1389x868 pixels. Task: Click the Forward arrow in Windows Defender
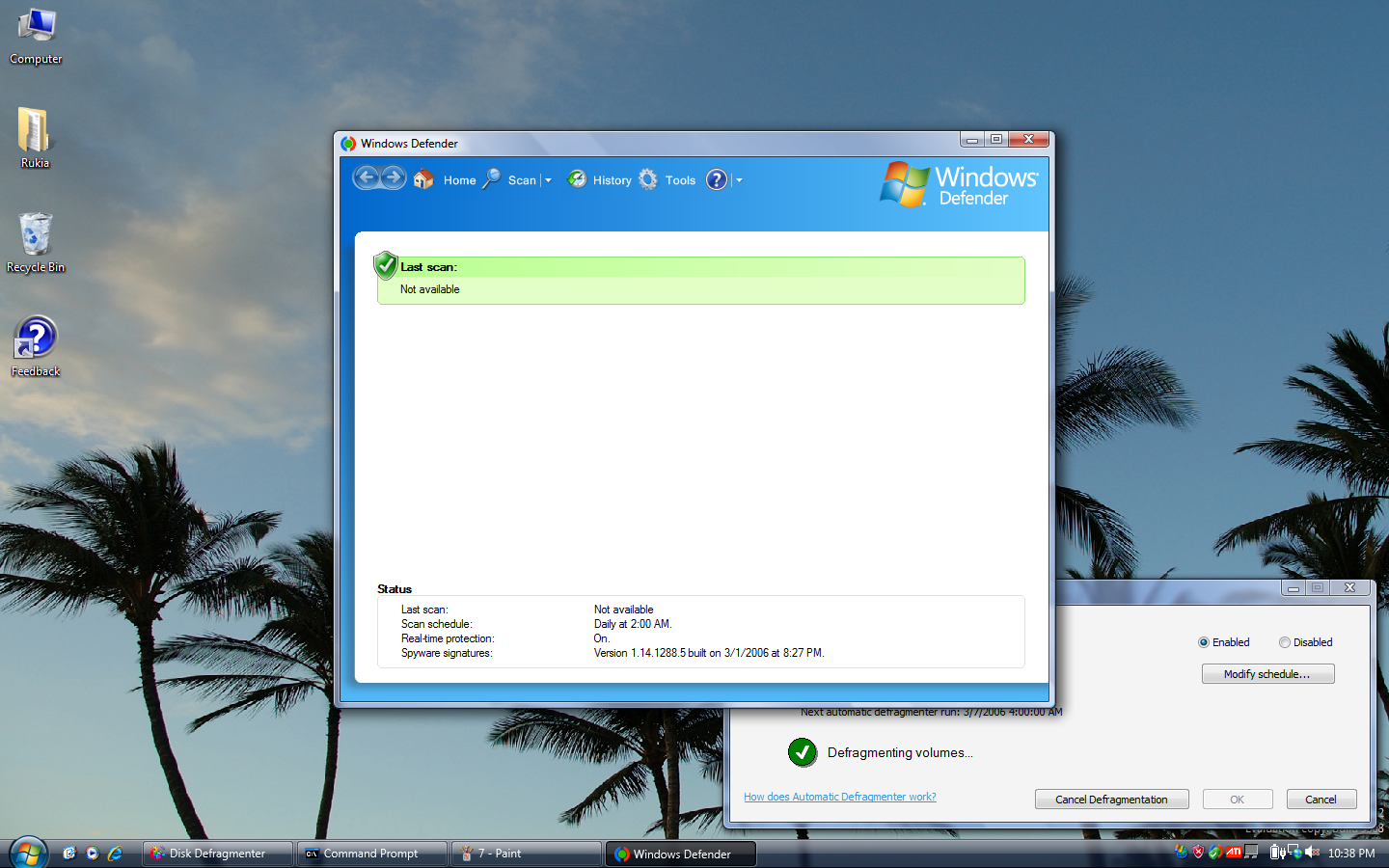point(393,178)
